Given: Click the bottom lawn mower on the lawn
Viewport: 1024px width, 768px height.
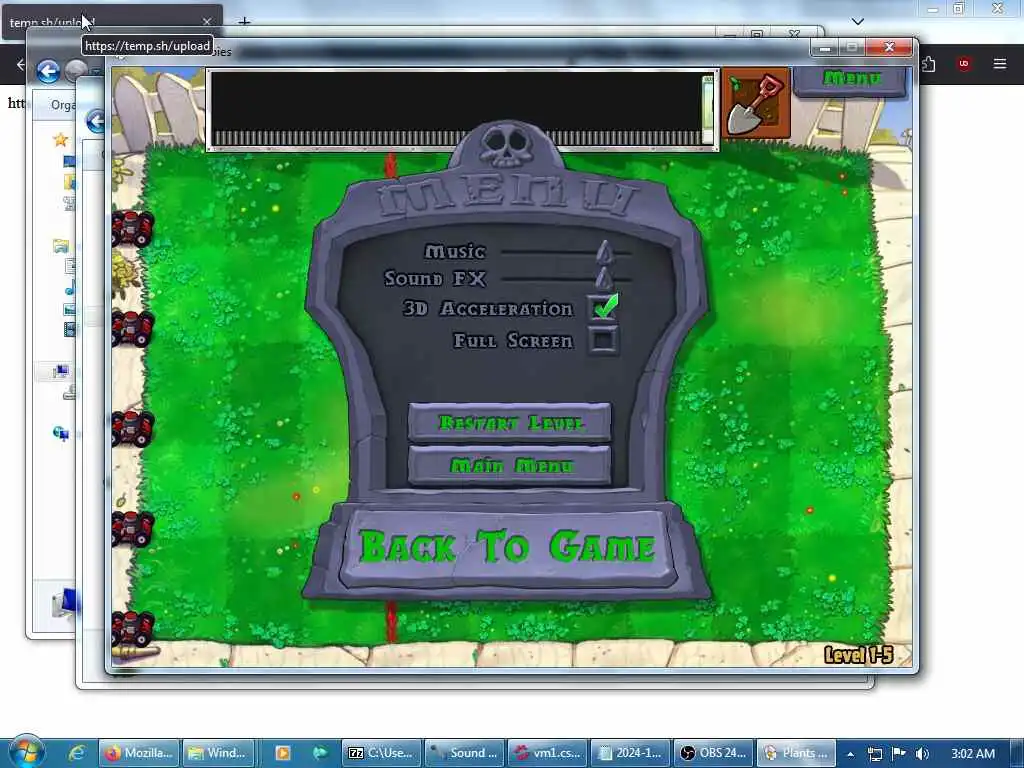Looking at the screenshot, I should pyautogui.click(x=133, y=628).
